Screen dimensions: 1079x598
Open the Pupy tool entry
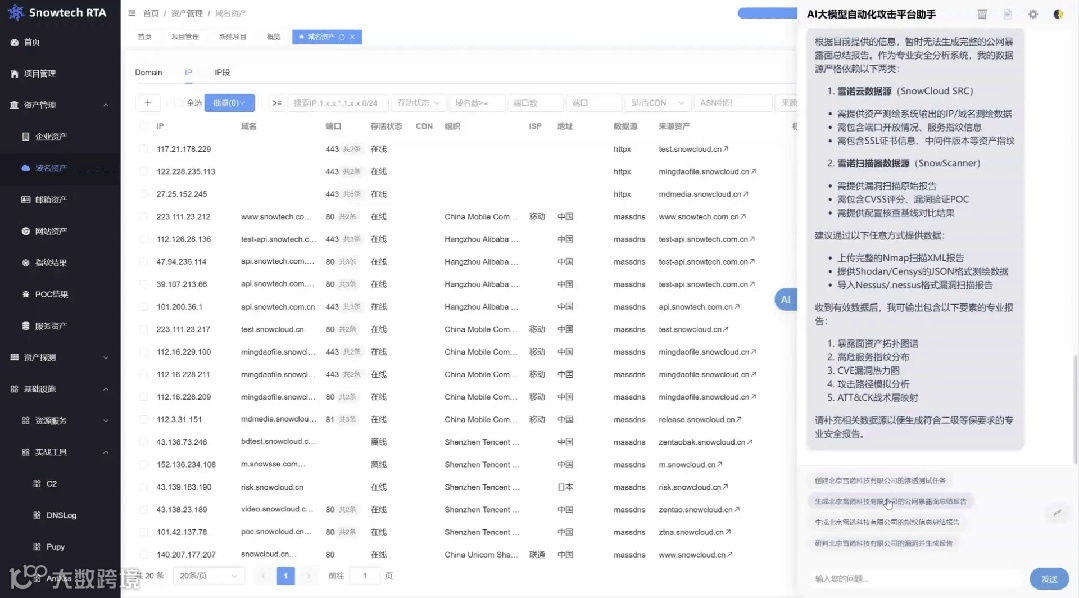point(55,547)
